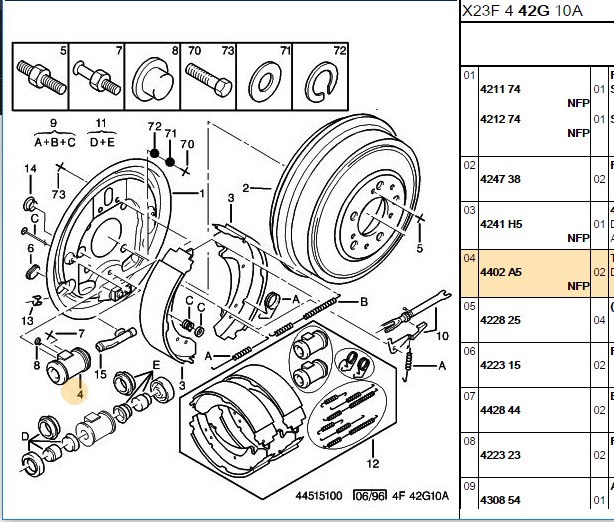Click the stud bolt thumbnail numbered 5
Viewport: 614px width, 522px height.
click(41, 76)
